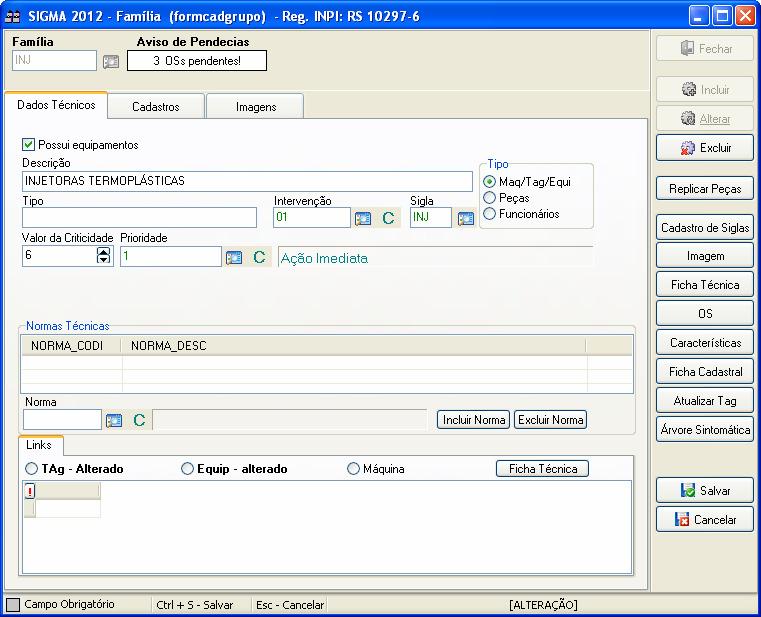Click the Incluir button
This screenshot has height=617, width=761.
pos(705,89)
